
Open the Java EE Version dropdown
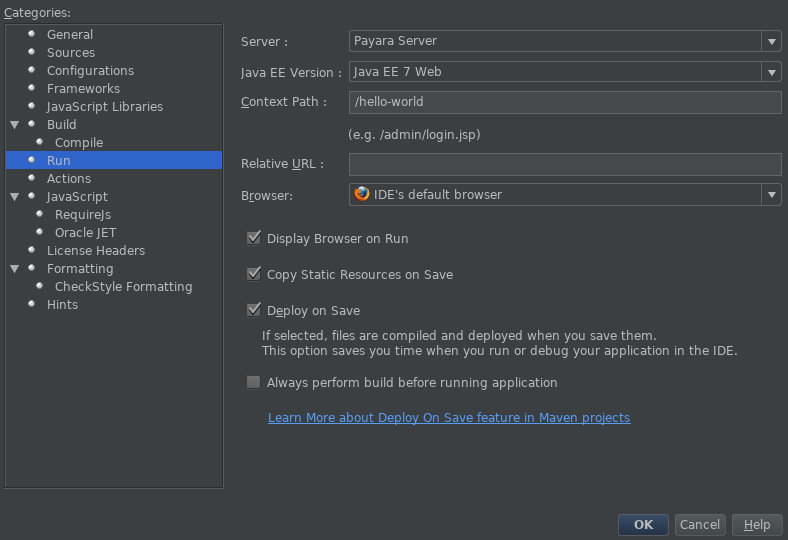770,72
